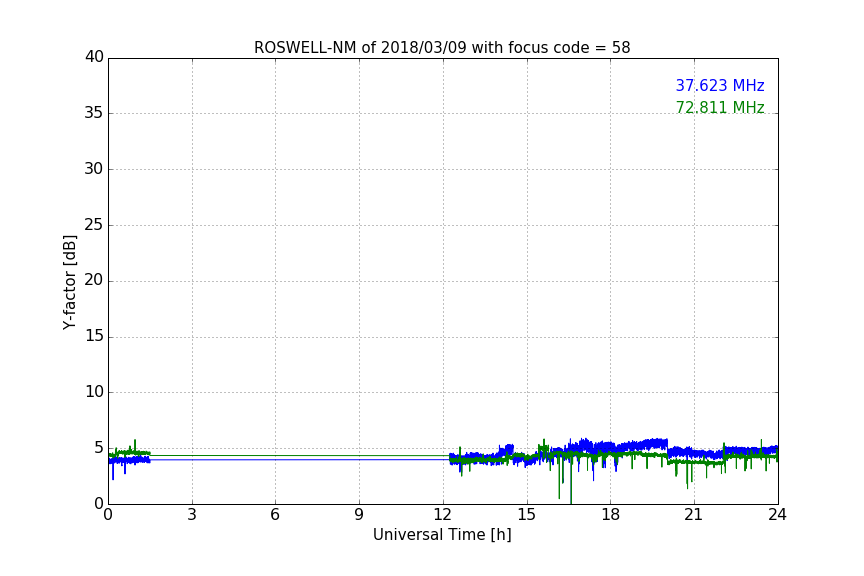The width and height of the screenshot is (864, 576).
Task: Click y-axis tick label 20
Action: [94, 280]
